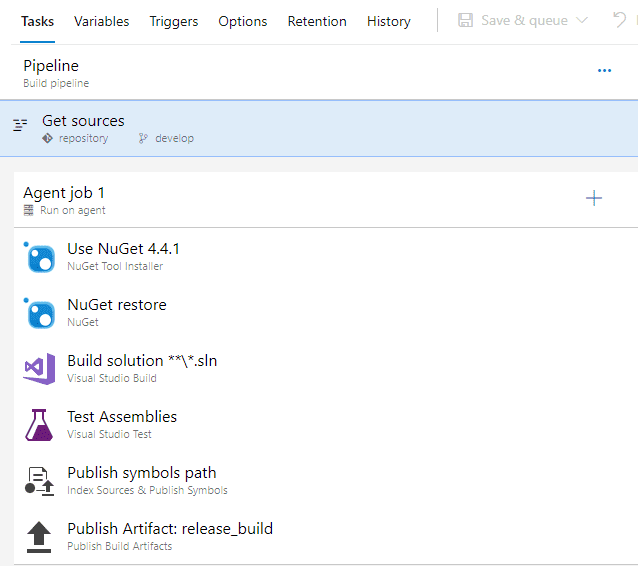Select the Use NuGet 4.4.1 task title

[123, 249]
